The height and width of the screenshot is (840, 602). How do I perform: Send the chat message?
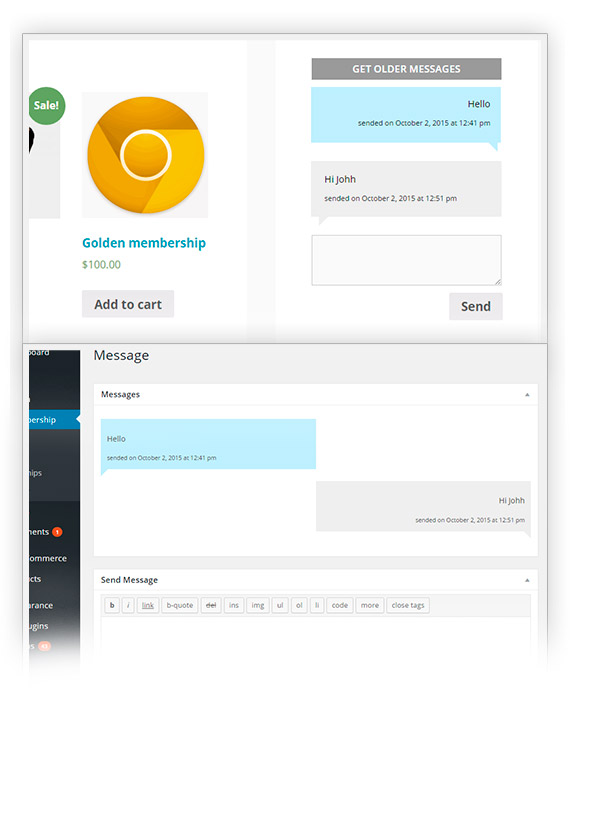pyautogui.click(x=476, y=306)
